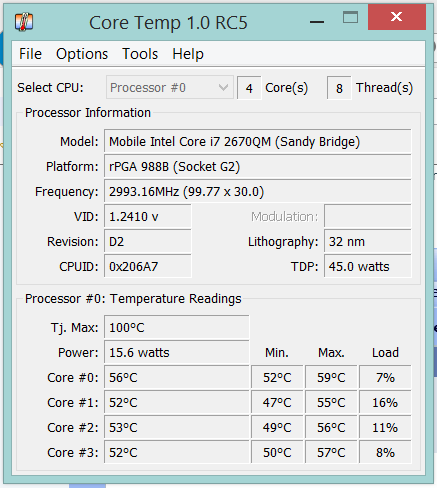The width and height of the screenshot is (437, 488).
Task: Click the core count field showing 4
Action: point(249,88)
